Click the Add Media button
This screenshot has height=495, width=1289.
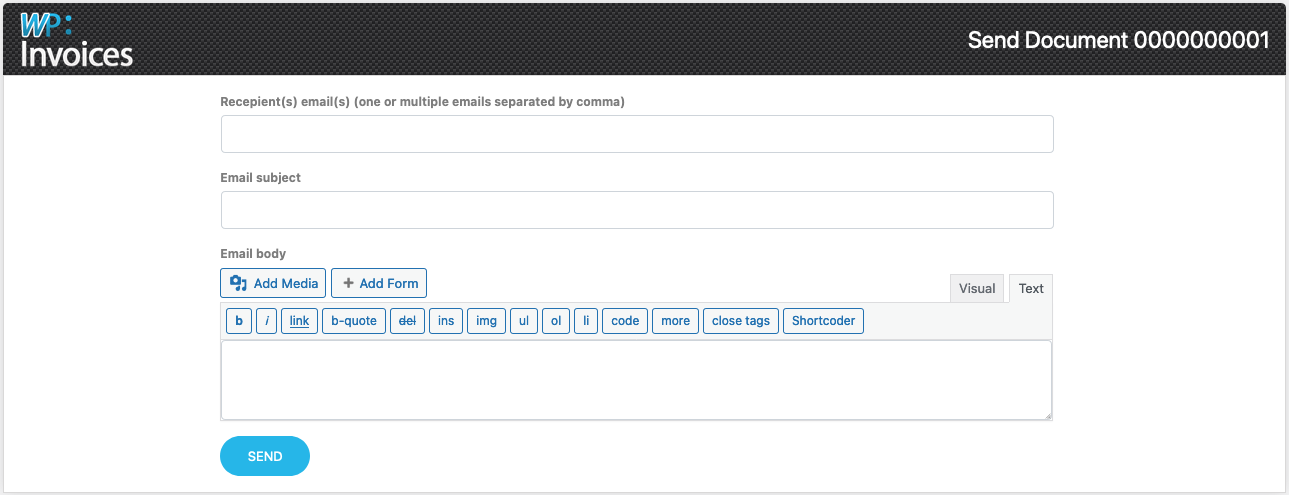pos(273,283)
